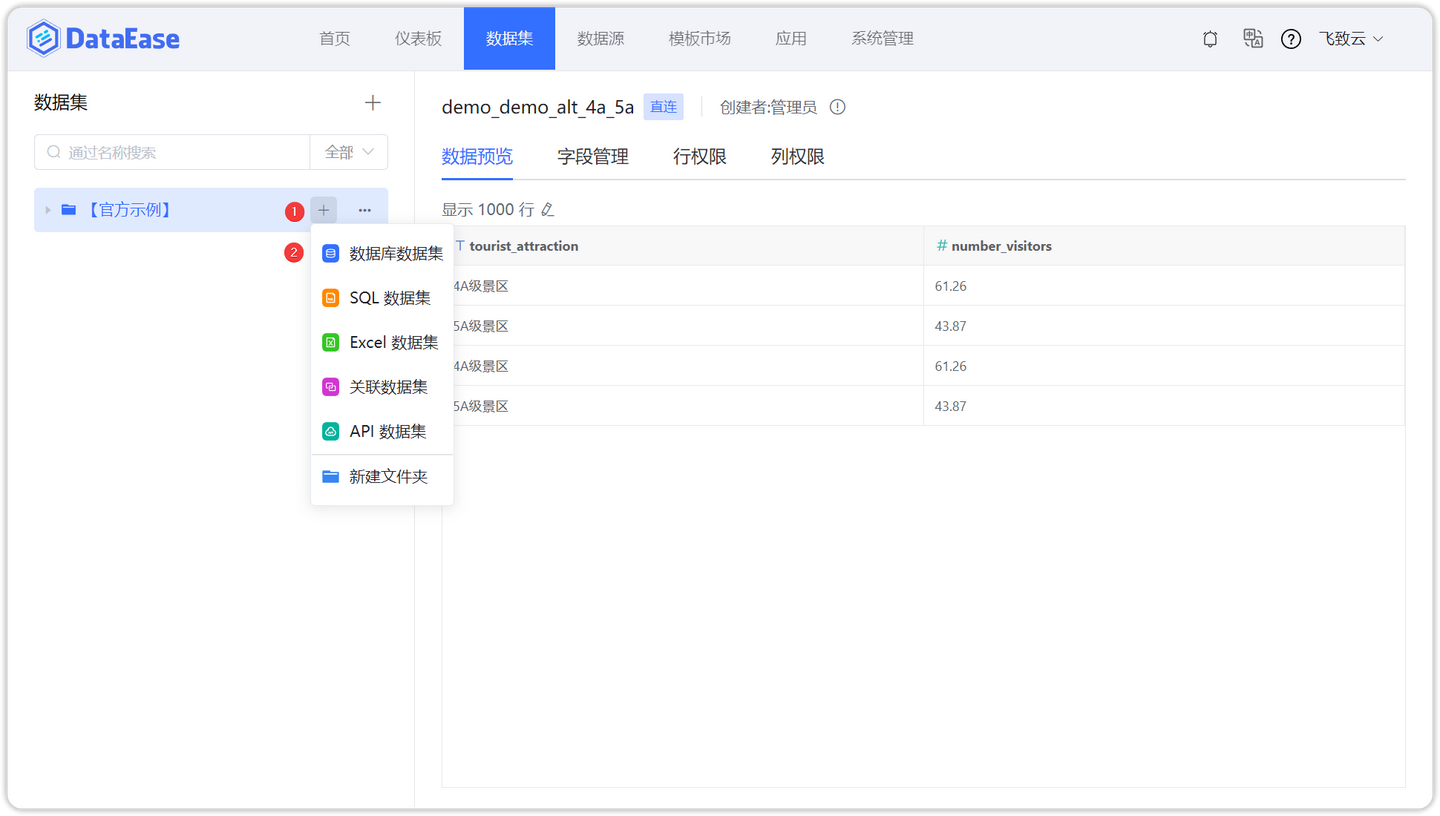Choose 数据库数据集 from the popup menu
Viewport: 1440px width, 816px height.
click(382, 254)
